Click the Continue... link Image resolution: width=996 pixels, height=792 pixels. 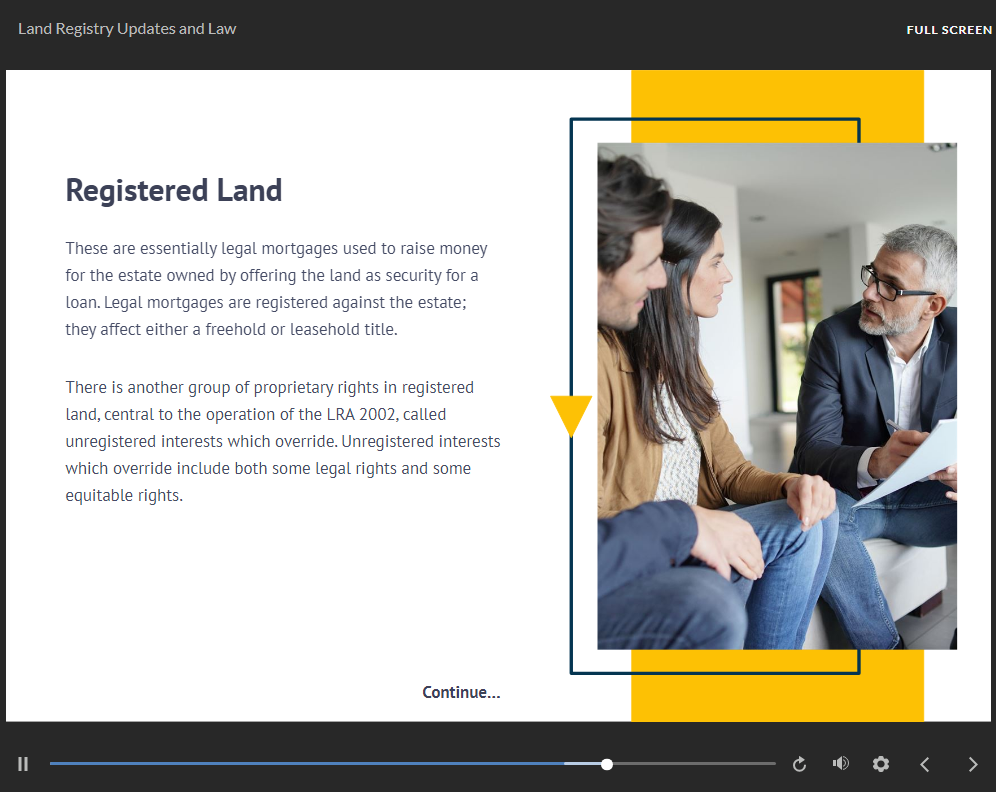tap(461, 692)
